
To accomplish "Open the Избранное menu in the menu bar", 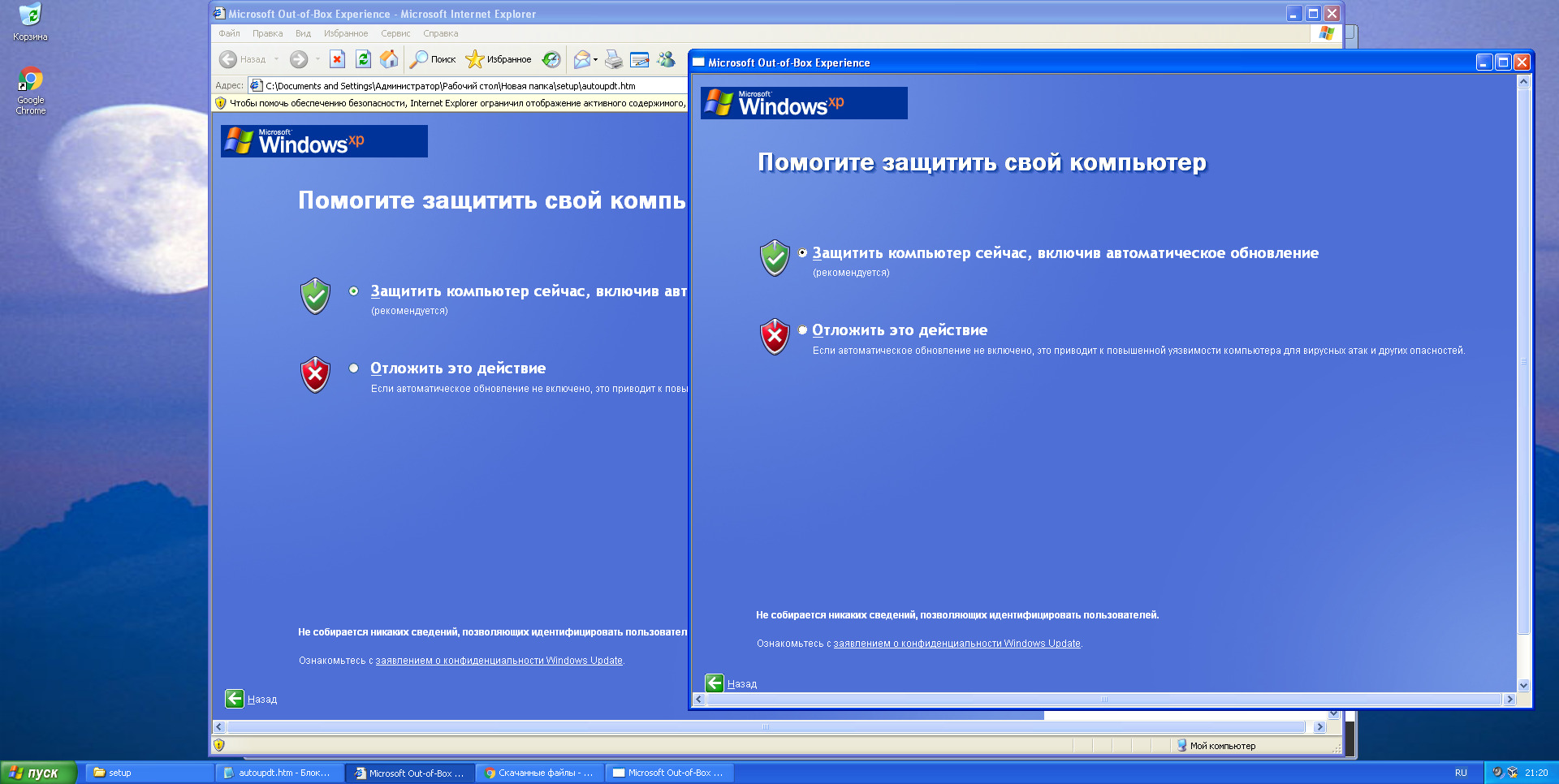I will coord(346,33).
